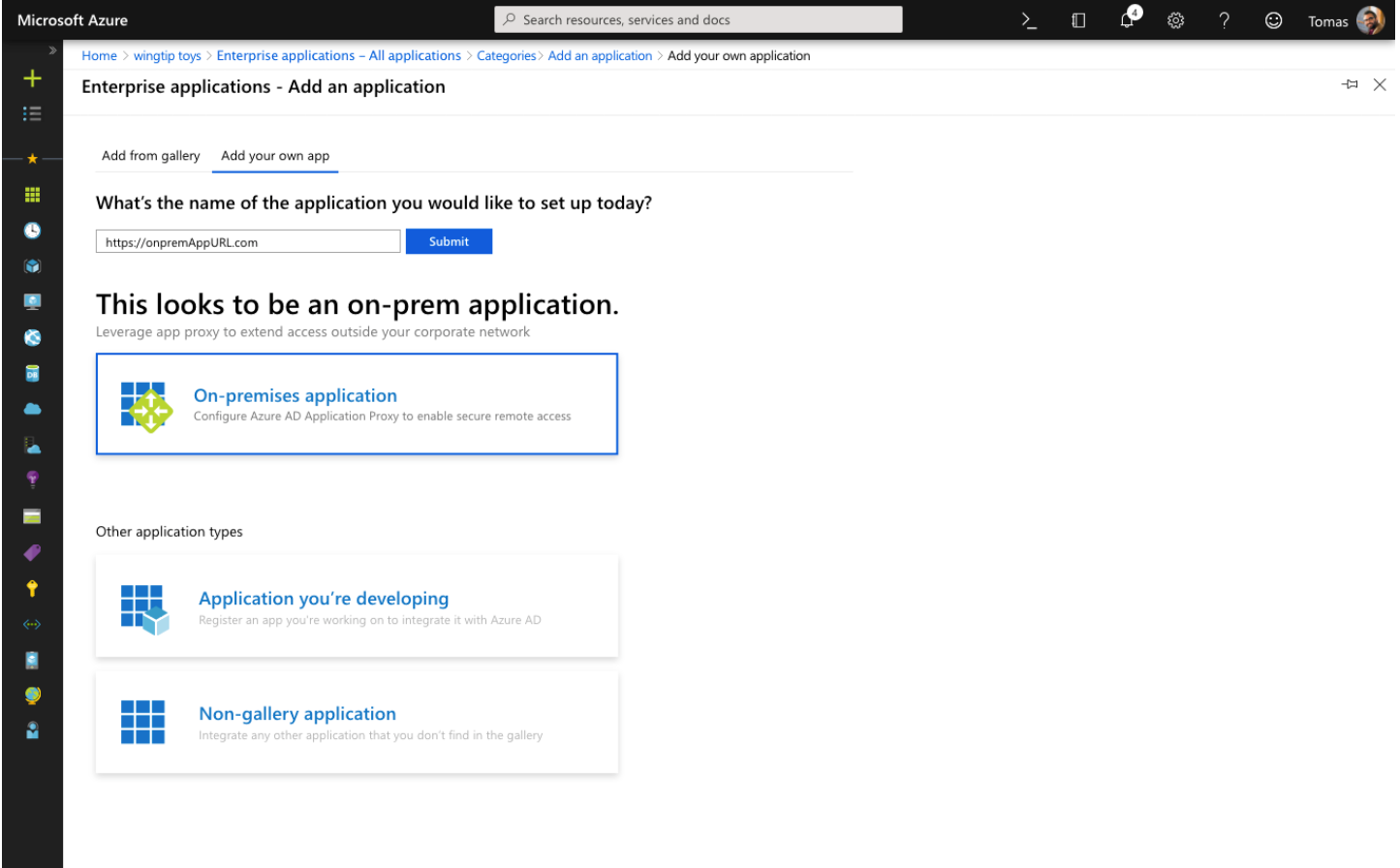The width and height of the screenshot is (1400, 868).
Task: Open the green grid Dashboard icon
Action: 32,195
